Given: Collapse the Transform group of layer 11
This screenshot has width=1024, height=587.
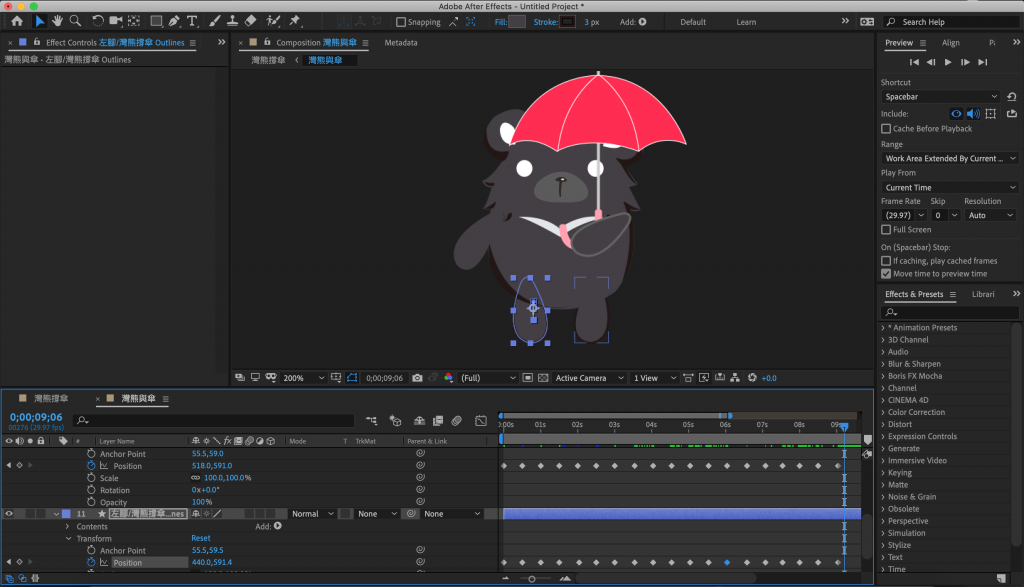Looking at the screenshot, I should (x=68, y=539).
